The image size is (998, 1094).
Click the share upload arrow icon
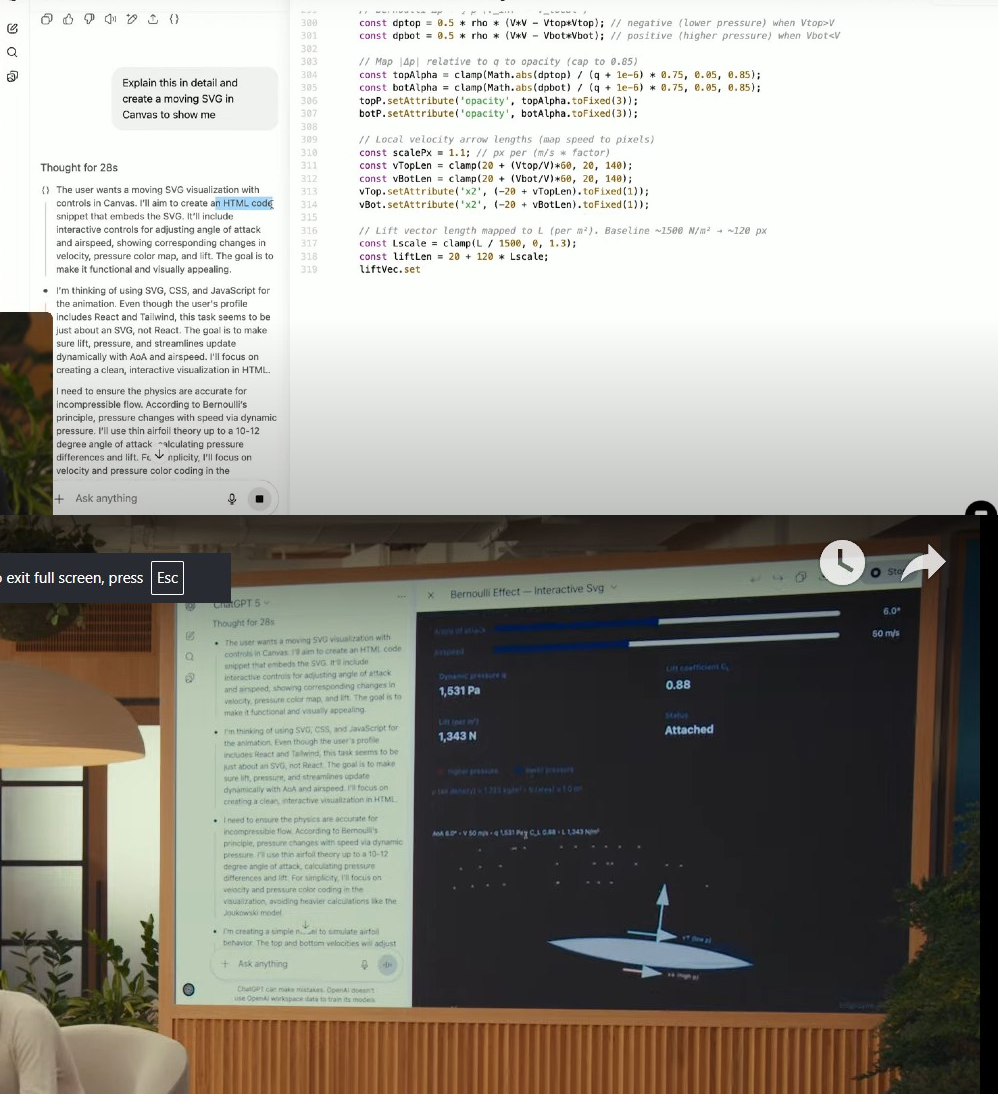coord(153,20)
